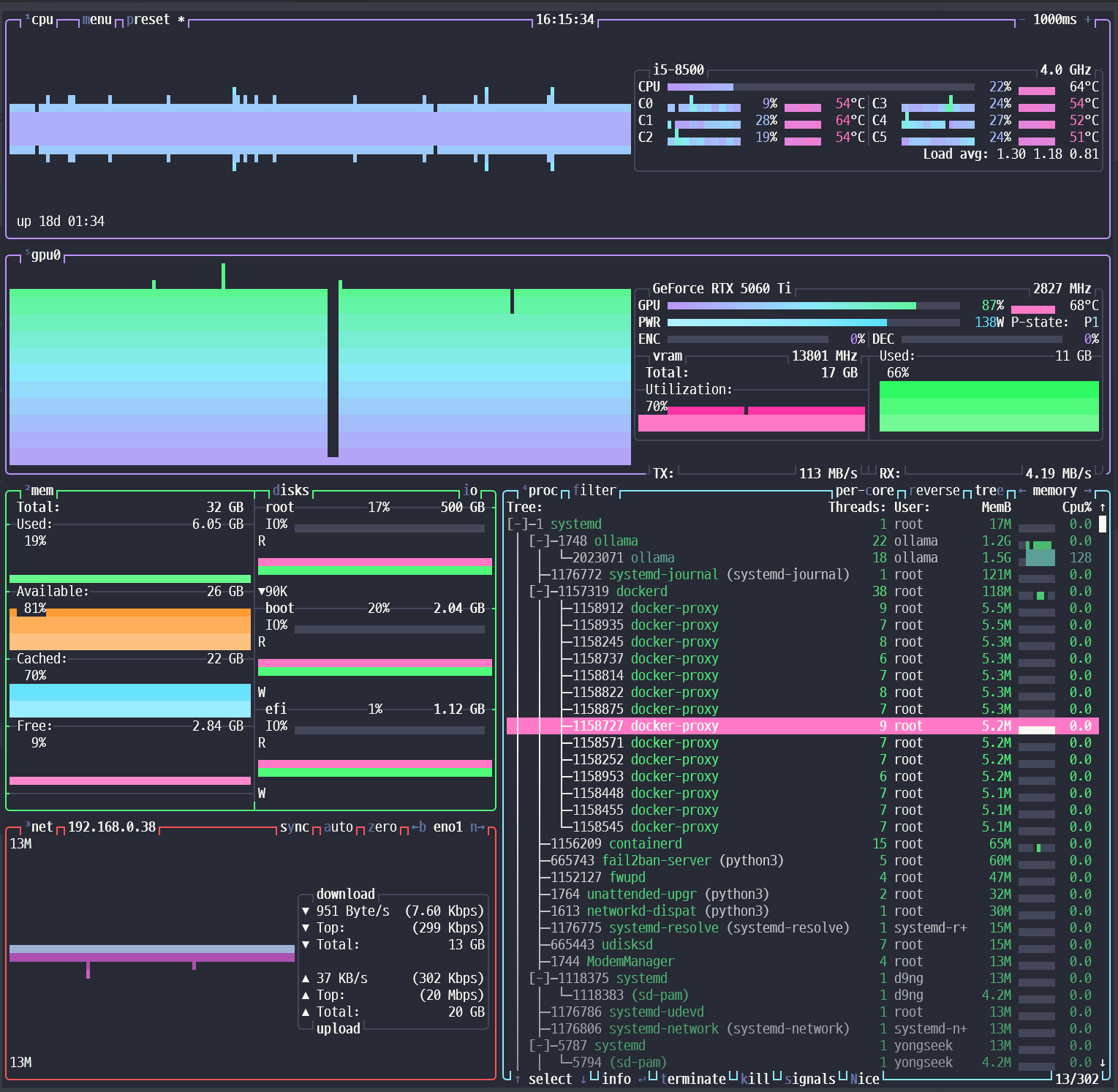
Task: Change sorting left of memory column
Action: point(1022,490)
